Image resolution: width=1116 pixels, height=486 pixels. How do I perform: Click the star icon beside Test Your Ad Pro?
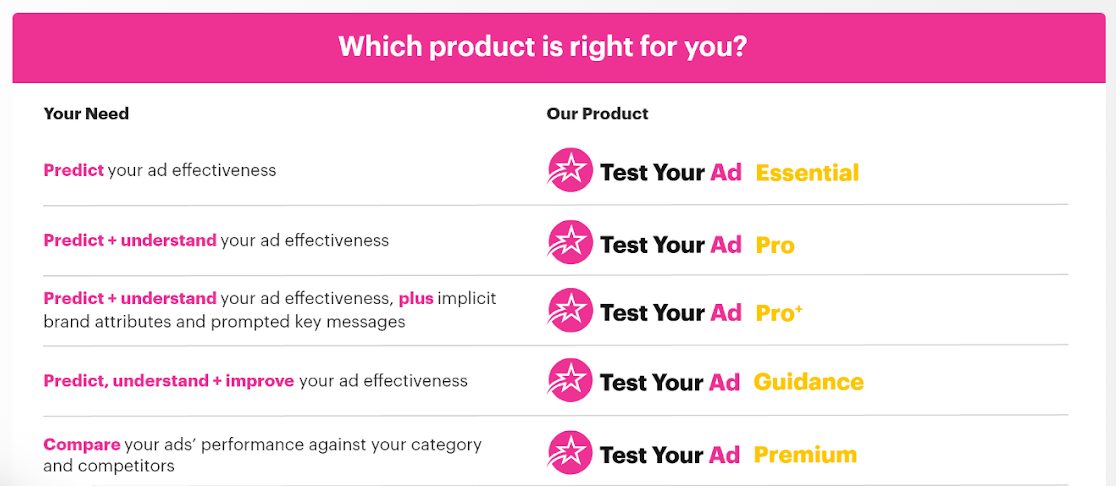(570, 242)
